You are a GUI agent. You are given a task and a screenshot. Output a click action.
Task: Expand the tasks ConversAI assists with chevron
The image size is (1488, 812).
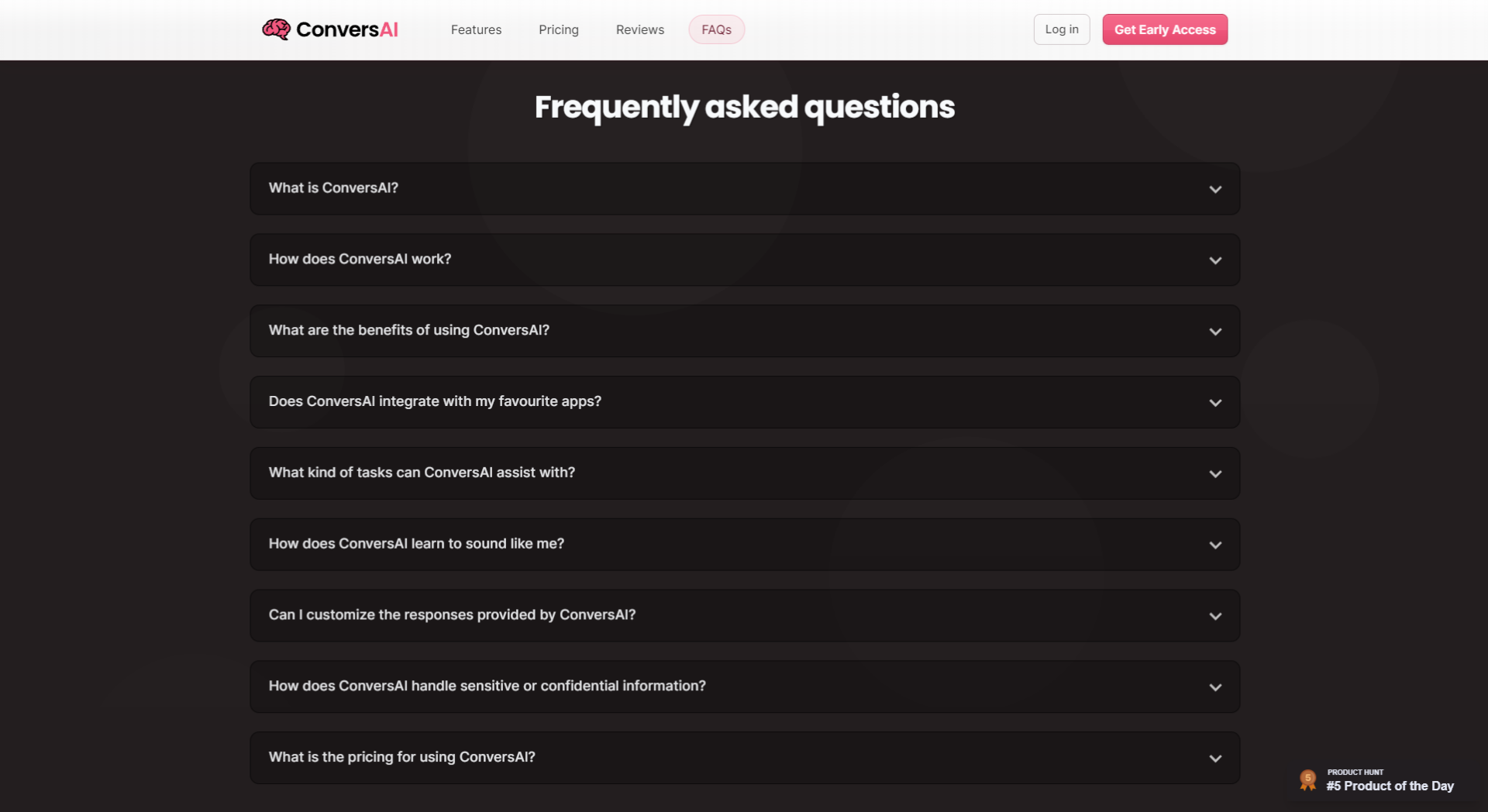coord(1215,474)
